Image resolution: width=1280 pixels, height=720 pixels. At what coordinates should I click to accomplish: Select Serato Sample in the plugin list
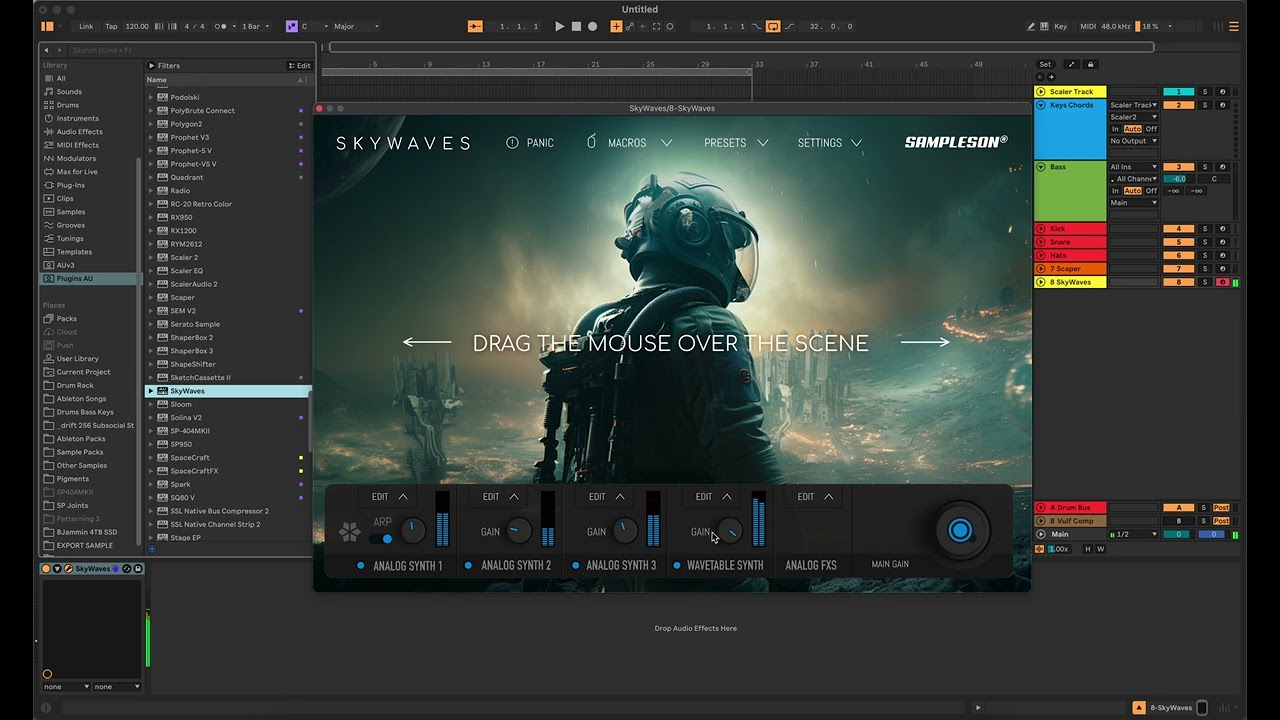click(194, 324)
